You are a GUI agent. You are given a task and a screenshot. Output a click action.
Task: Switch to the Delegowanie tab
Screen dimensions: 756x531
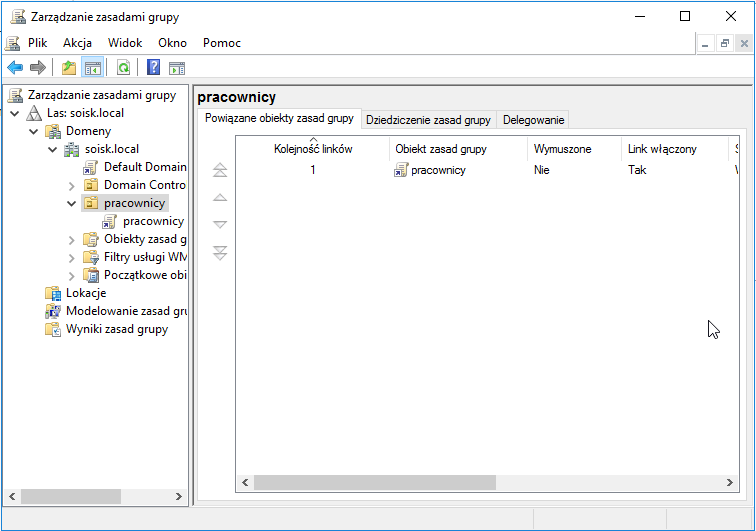click(533, 120)
